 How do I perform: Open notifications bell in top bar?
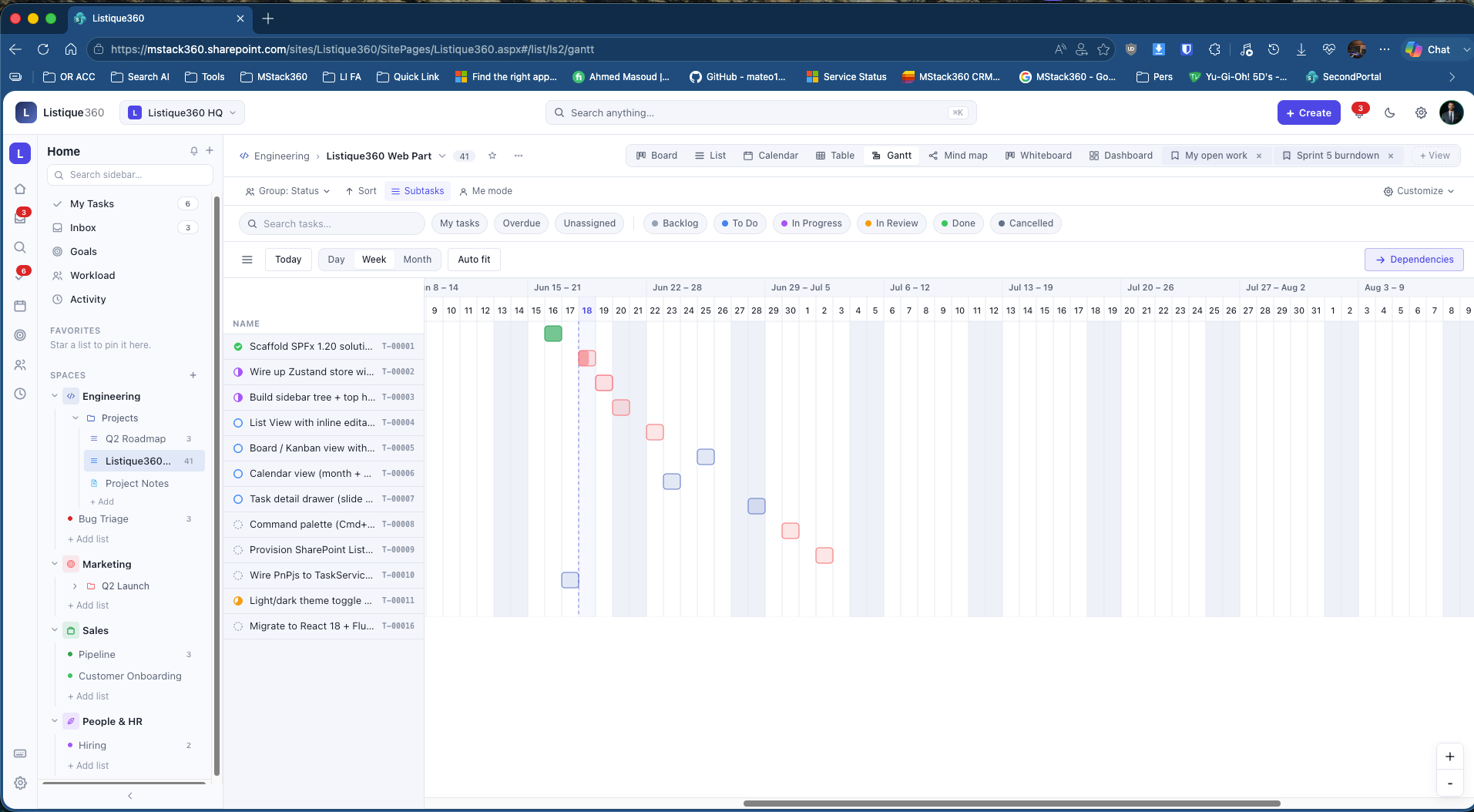[1360, 112]
